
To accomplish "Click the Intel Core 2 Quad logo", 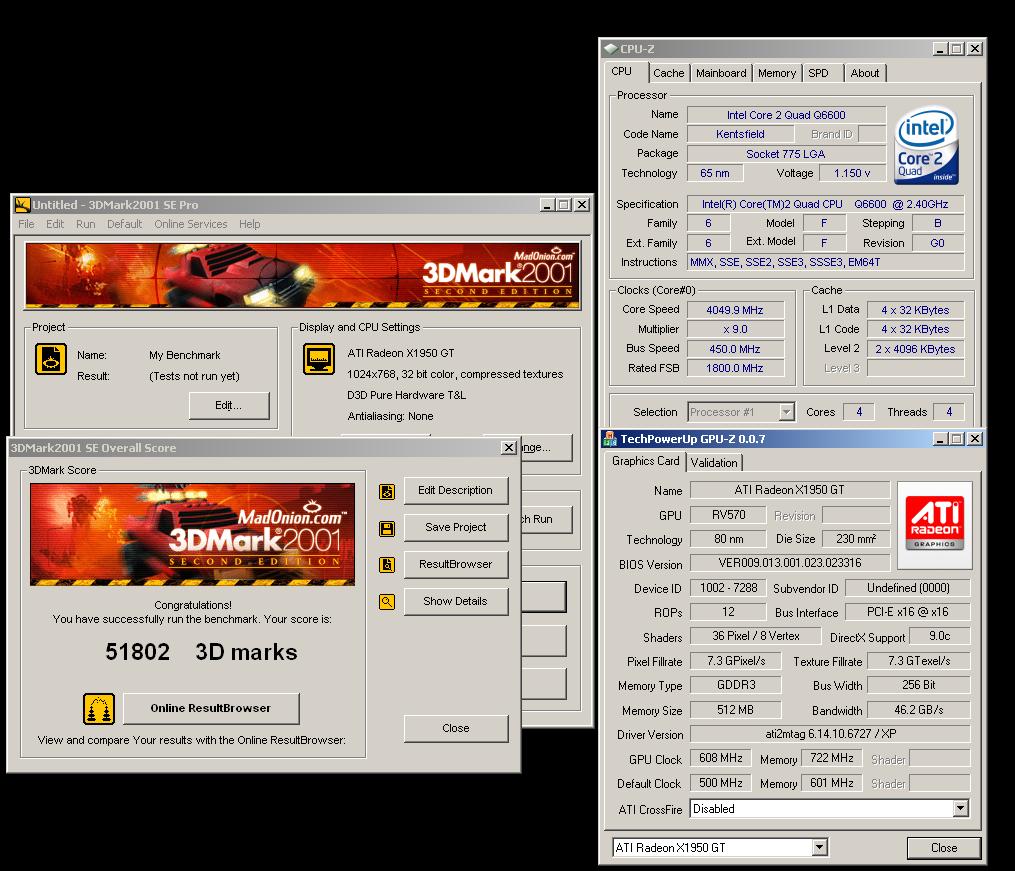I will tap(927, 146).
